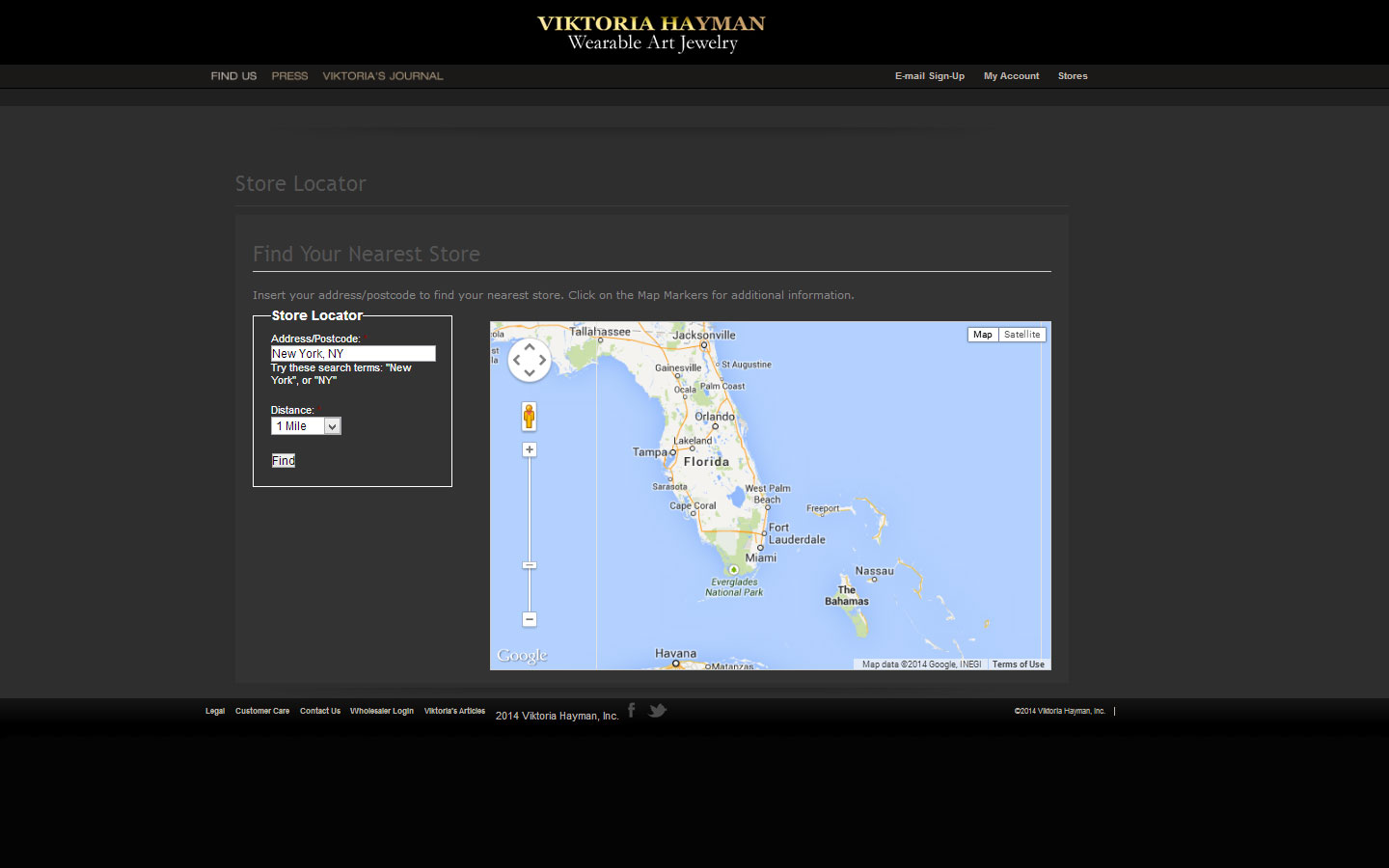Click the Havana label on map

(675, 653)
